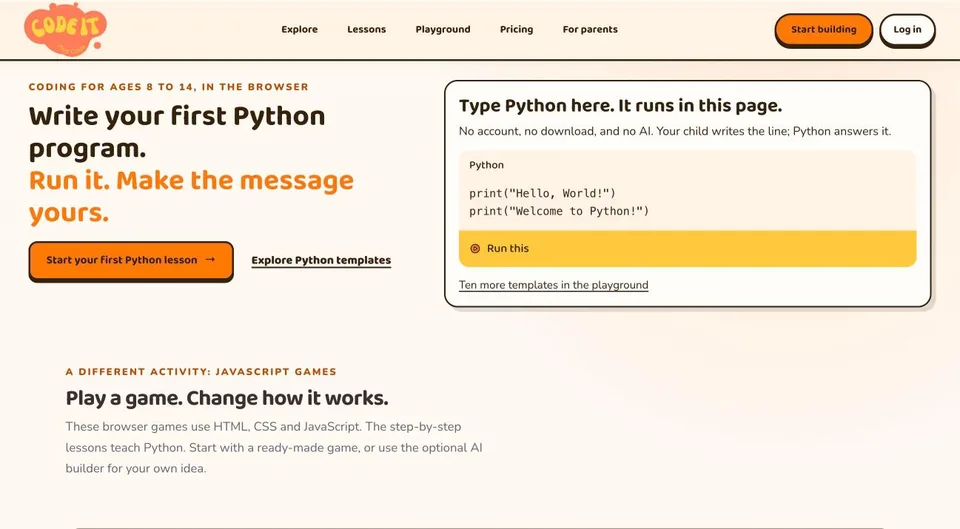The height and width of the screenshot is (529, 960).
Task: Click "A DIFFERENT ACTIVITY: JAVASCRIPT GAMES" label
Action: [201, 372]
